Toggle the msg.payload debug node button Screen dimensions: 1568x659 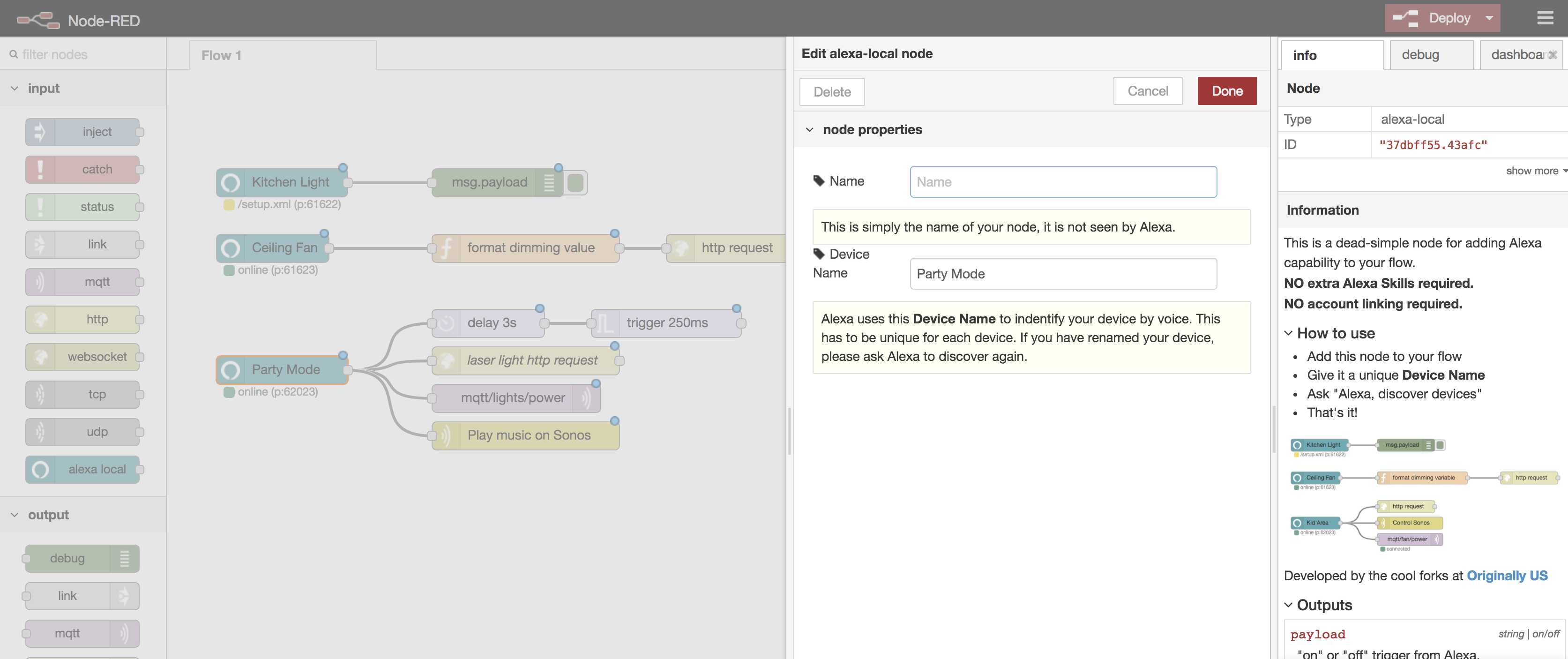coord(575,182)
